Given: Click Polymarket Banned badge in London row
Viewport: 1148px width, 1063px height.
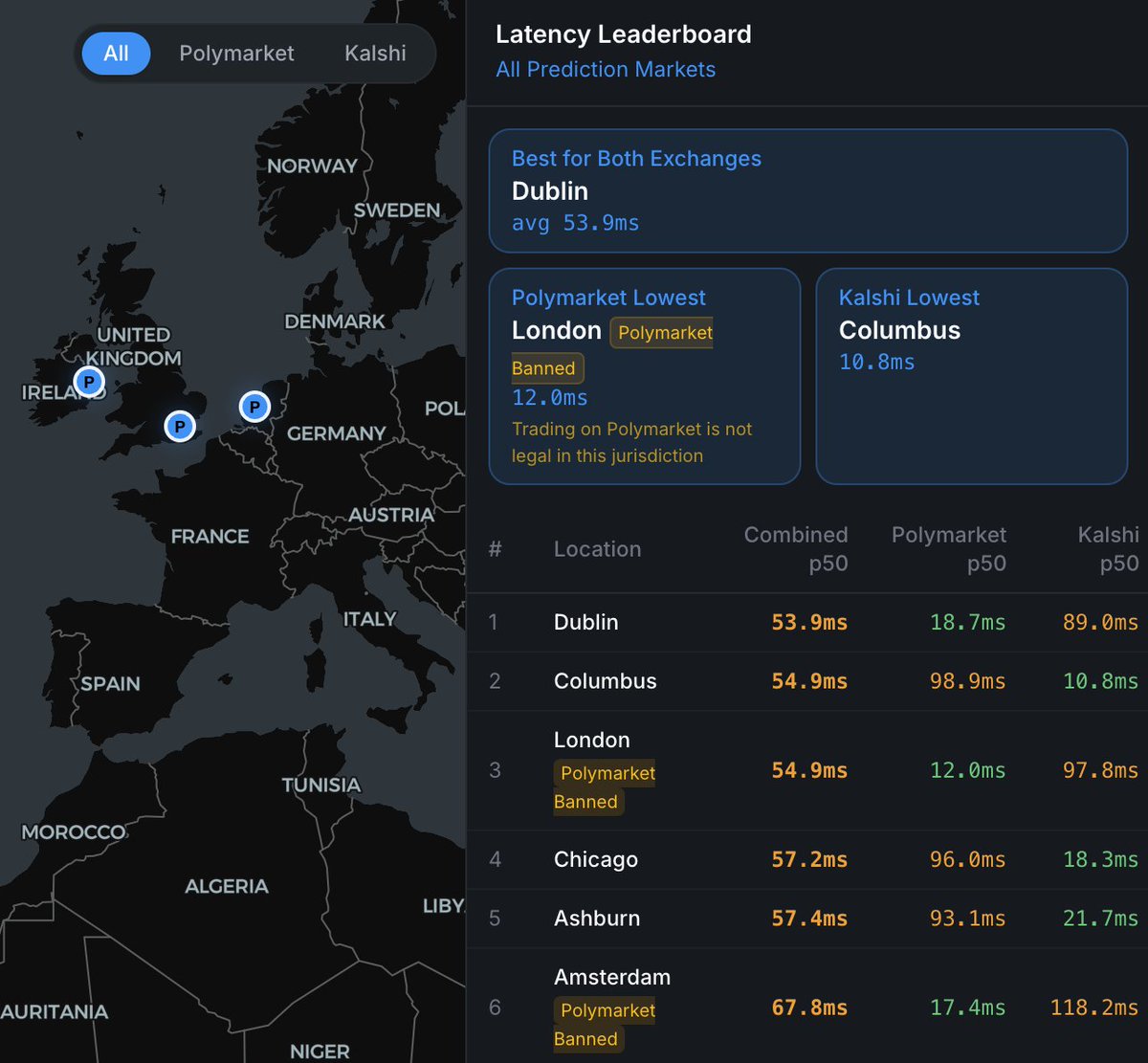Looking at the screenshot, I should click(605, 787).
